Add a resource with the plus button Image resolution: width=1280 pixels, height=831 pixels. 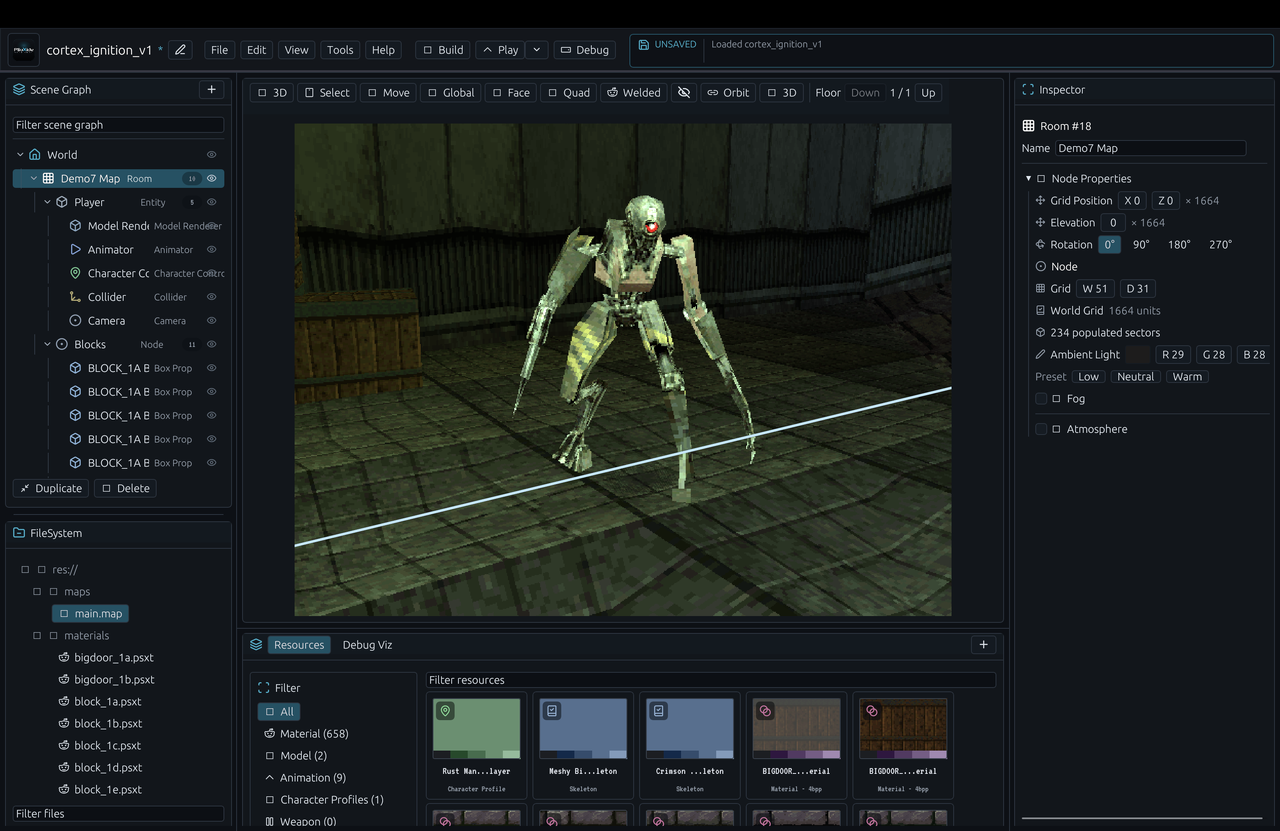click(x=983, y=645)
